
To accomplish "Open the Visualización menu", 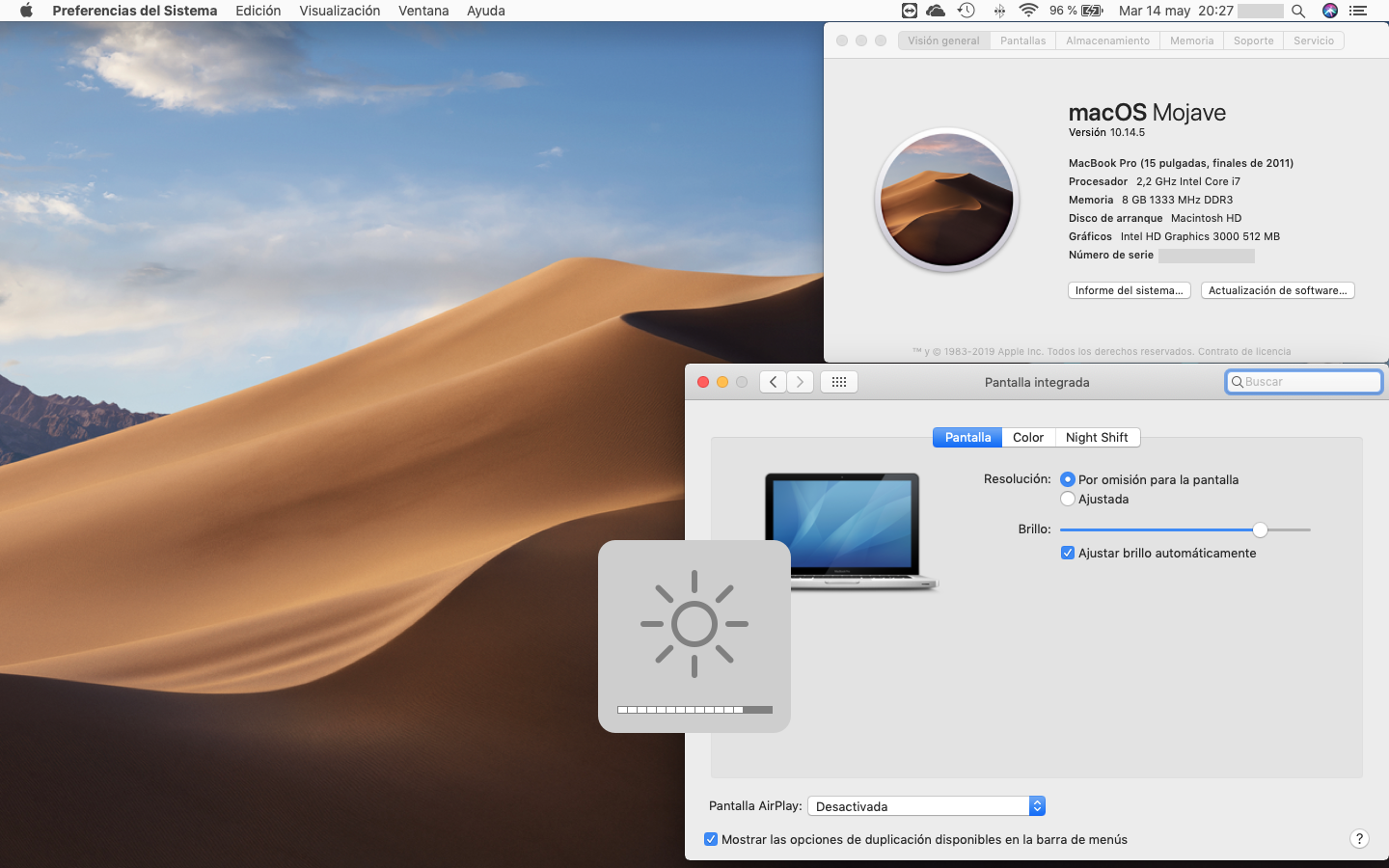I will 340,11.
